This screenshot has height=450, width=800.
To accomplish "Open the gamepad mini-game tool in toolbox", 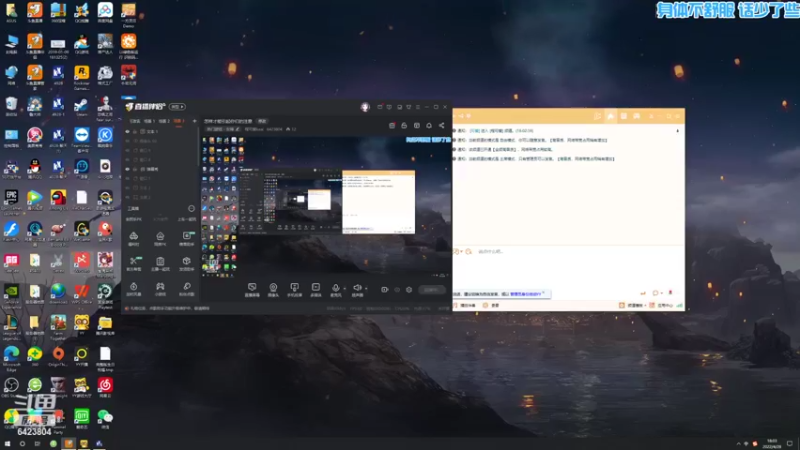I will (160, 286).
